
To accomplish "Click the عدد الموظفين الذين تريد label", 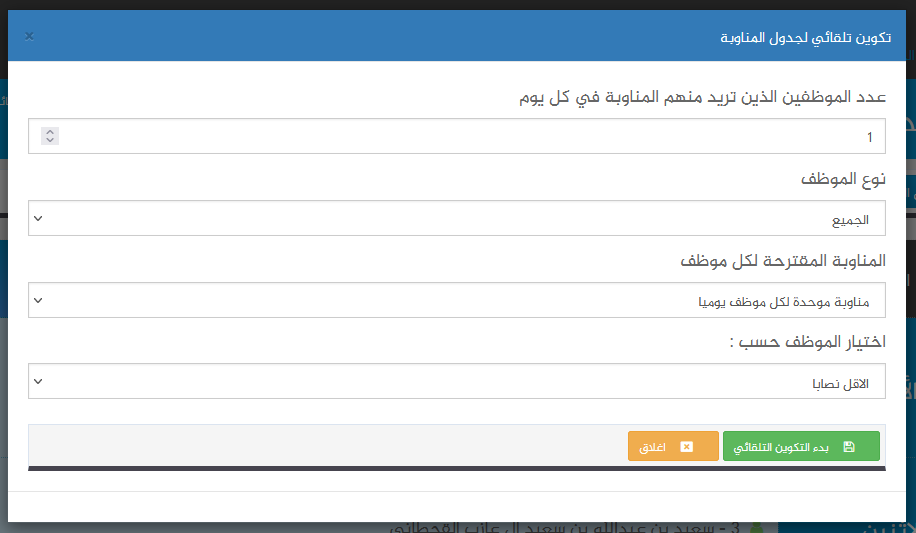I will tap(702, 96).
